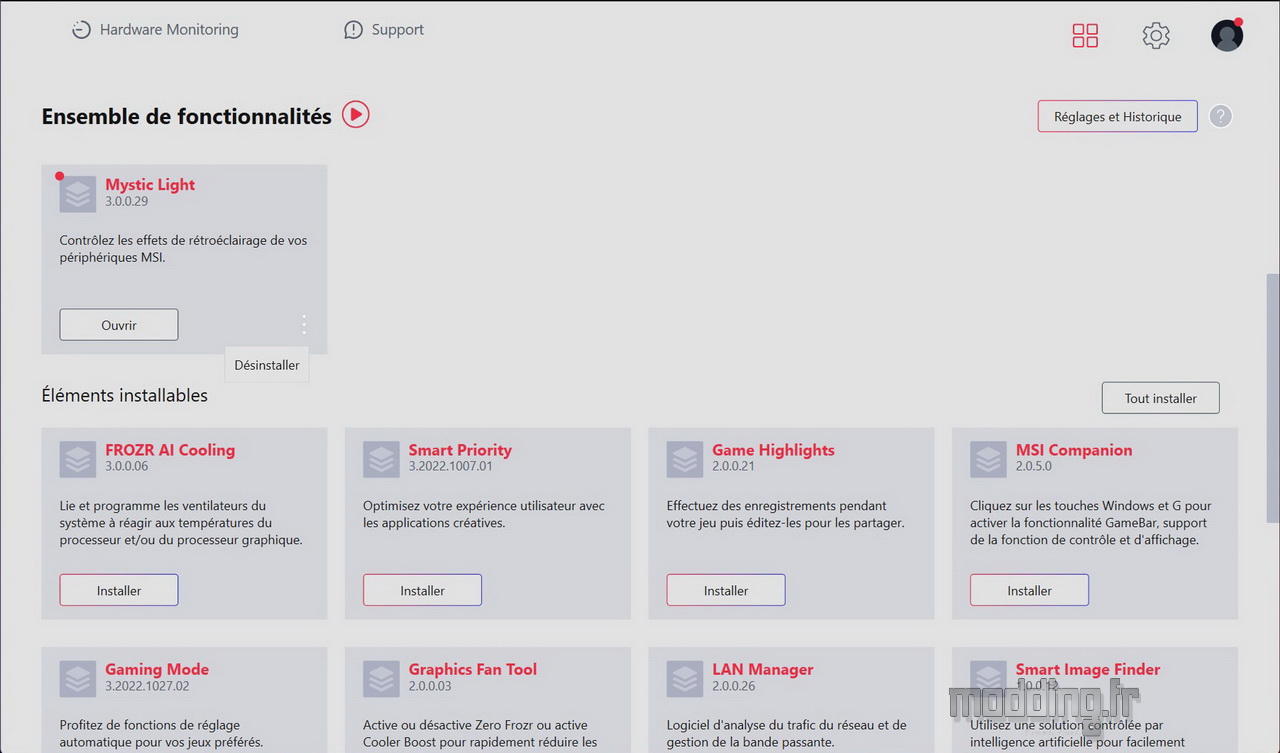Click the LAN Manager layers icon

tap(686, 679)
